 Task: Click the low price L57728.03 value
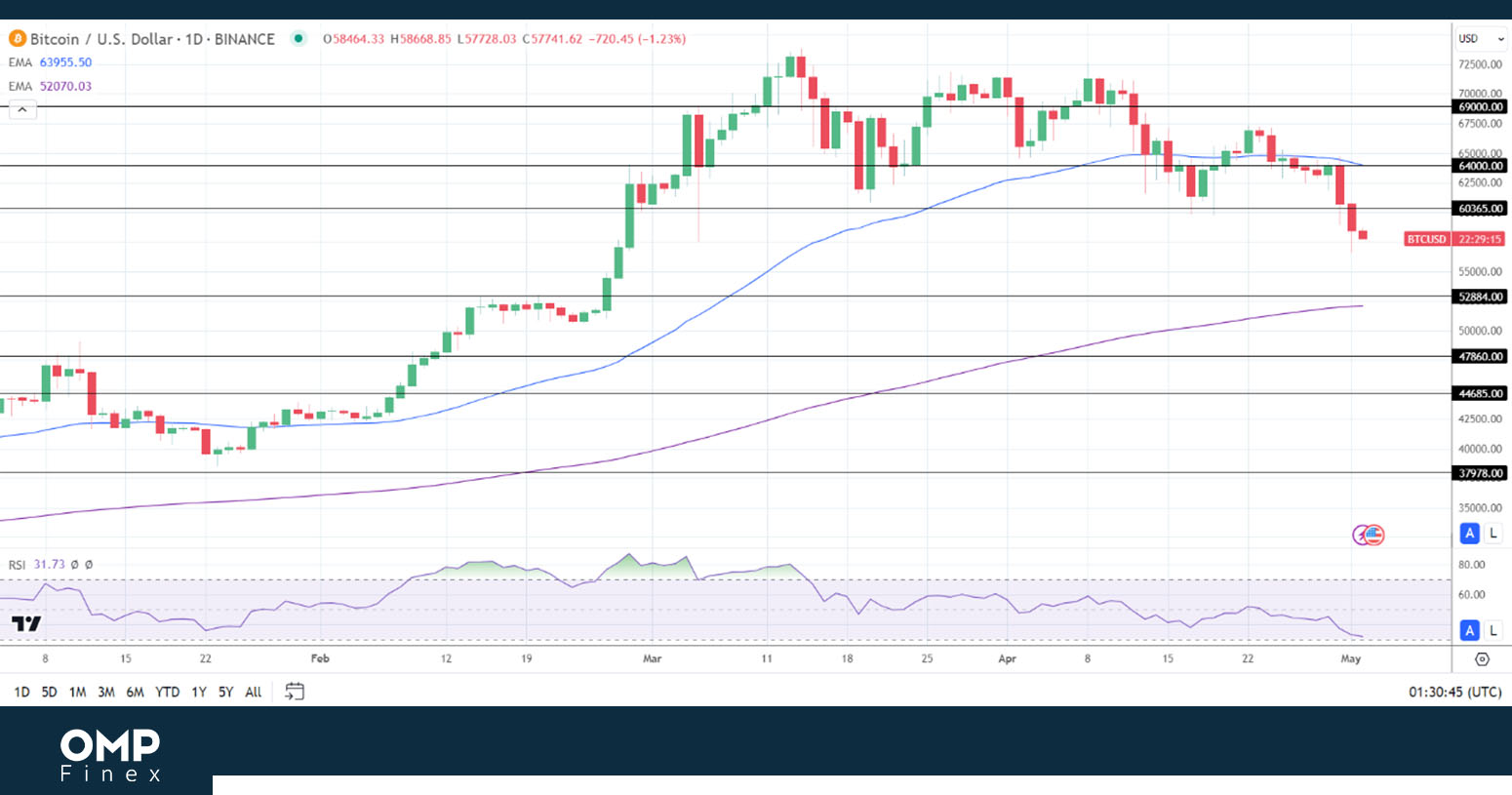coord(487,39)
